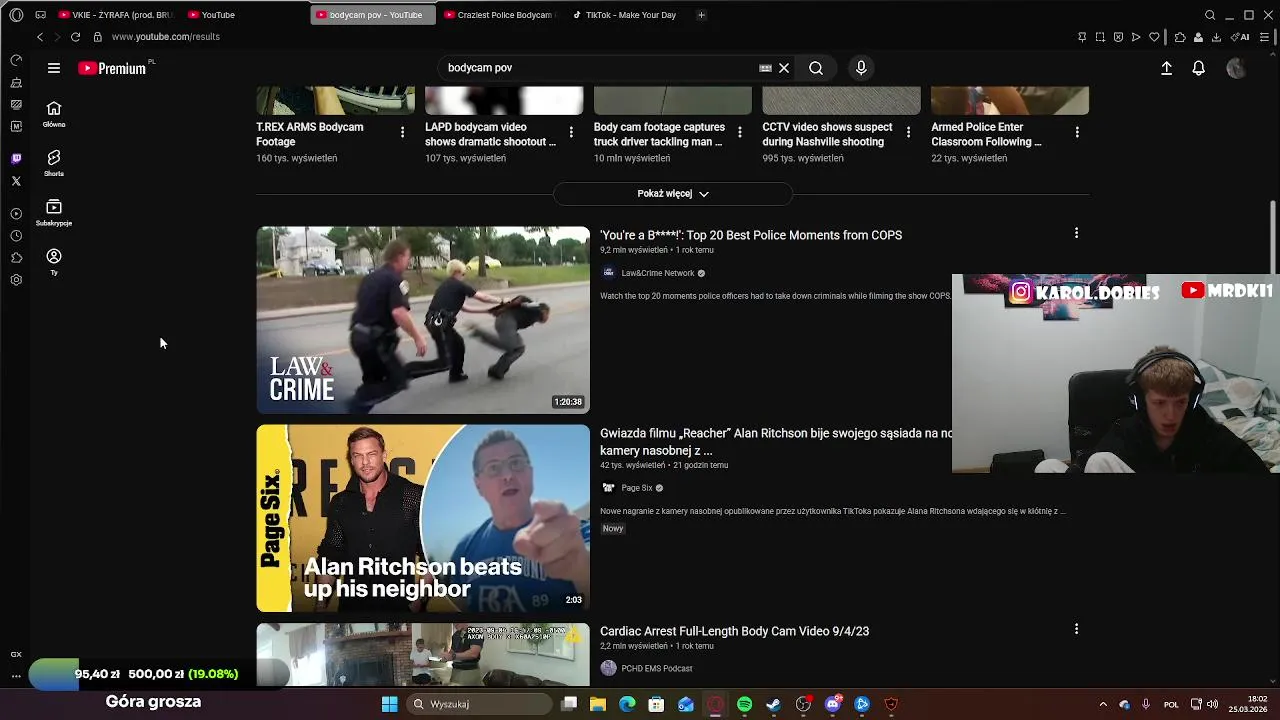Open options for T.REX ARMS Bodycam Footage
This screenshot has width=1280, height=720.
[x=403, y=132]
